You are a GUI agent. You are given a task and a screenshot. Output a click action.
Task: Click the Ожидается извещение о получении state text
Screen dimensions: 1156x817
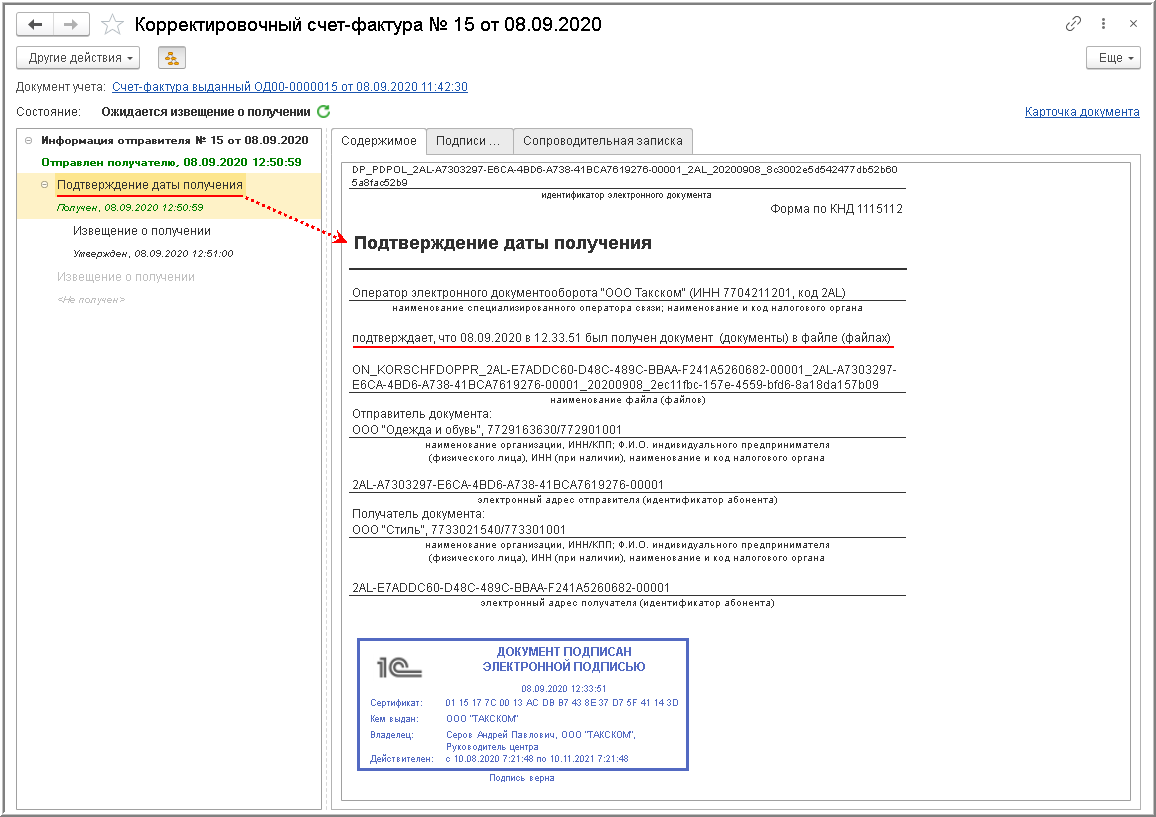[206, 111]
